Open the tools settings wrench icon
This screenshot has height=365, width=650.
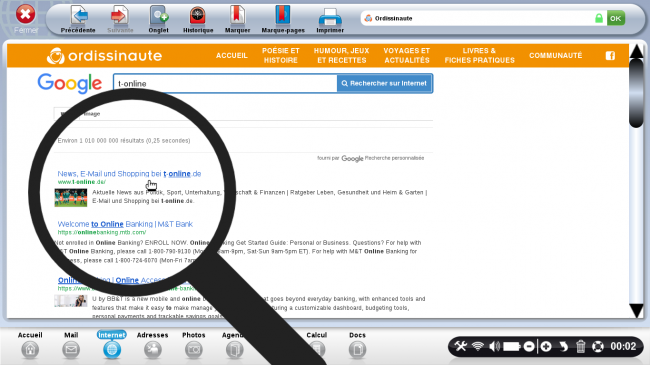point(460,346)
